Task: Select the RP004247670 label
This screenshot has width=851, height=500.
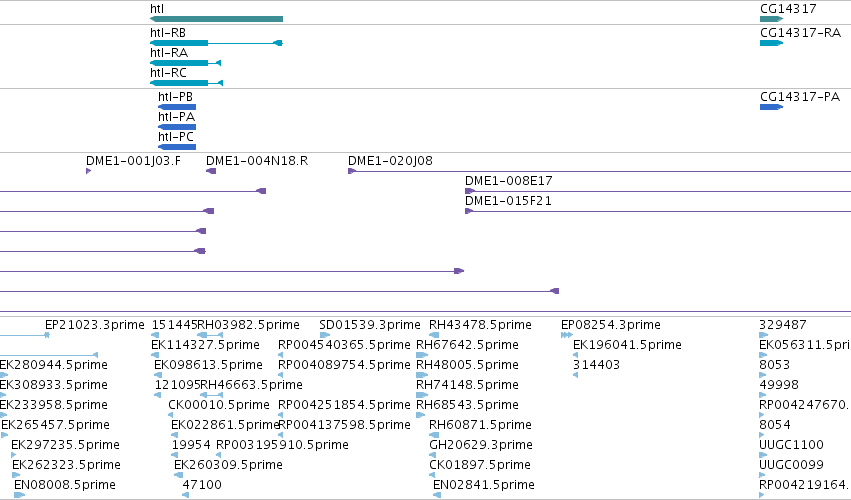Action: [x=805, y=406]
